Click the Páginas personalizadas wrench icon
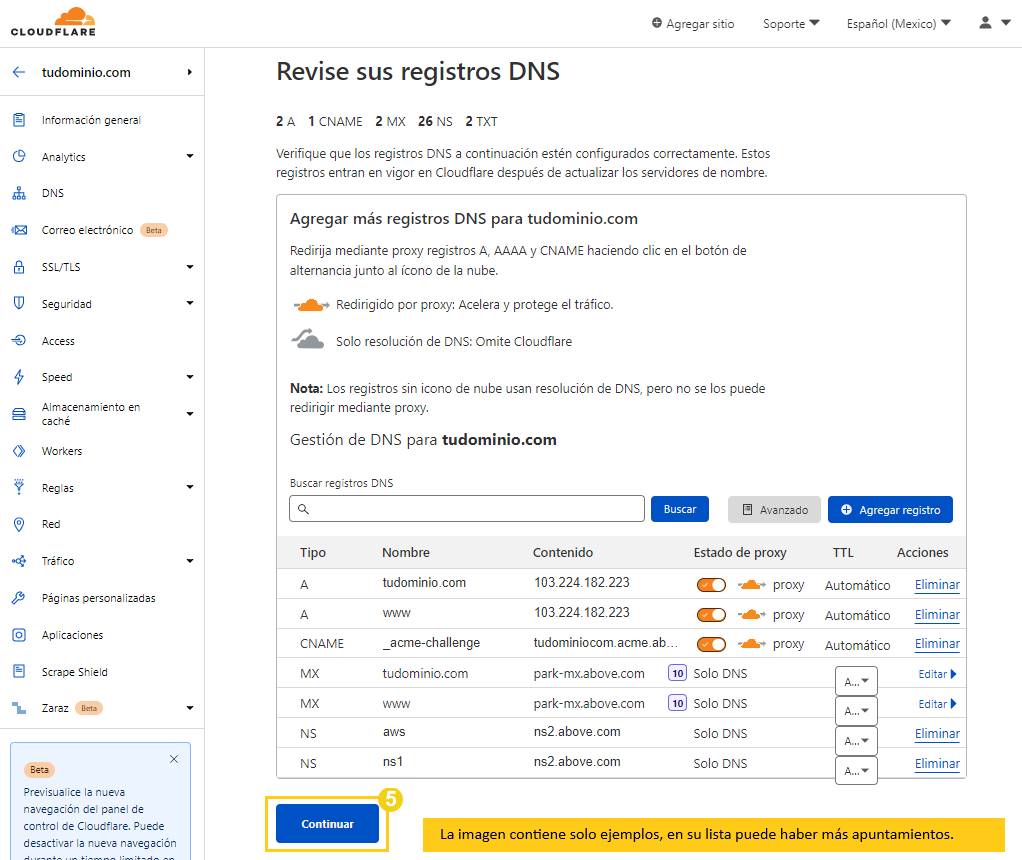Viewport: 1022px width, 860px height. tap(20, 598)
